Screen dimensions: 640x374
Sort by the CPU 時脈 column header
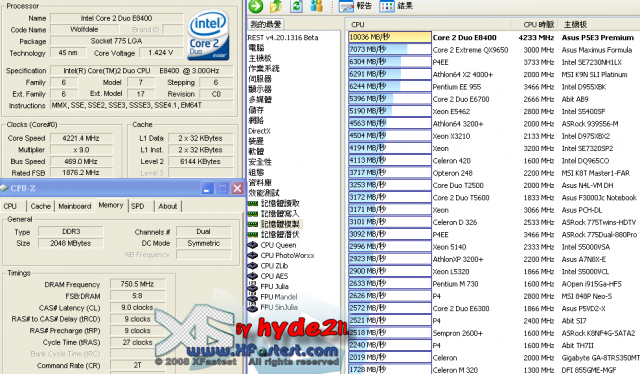point(538,24)
